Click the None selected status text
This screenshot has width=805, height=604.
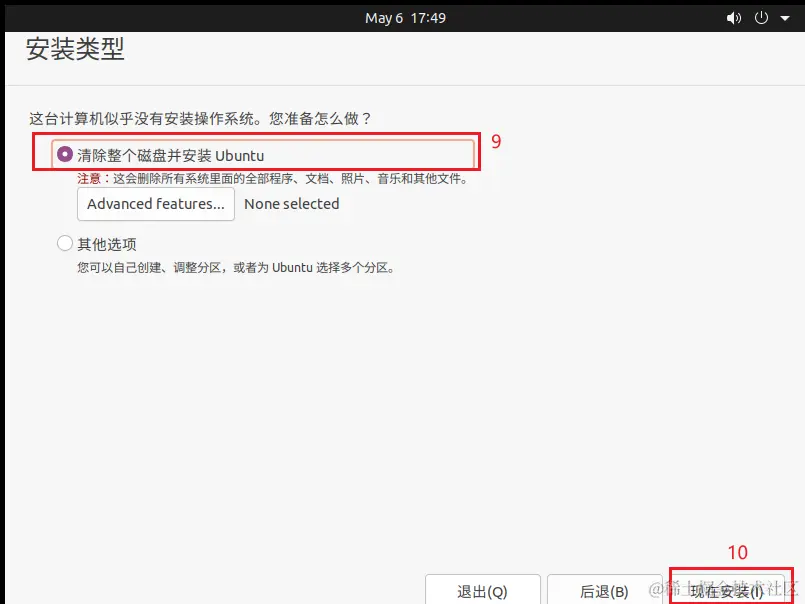point(292,204)
